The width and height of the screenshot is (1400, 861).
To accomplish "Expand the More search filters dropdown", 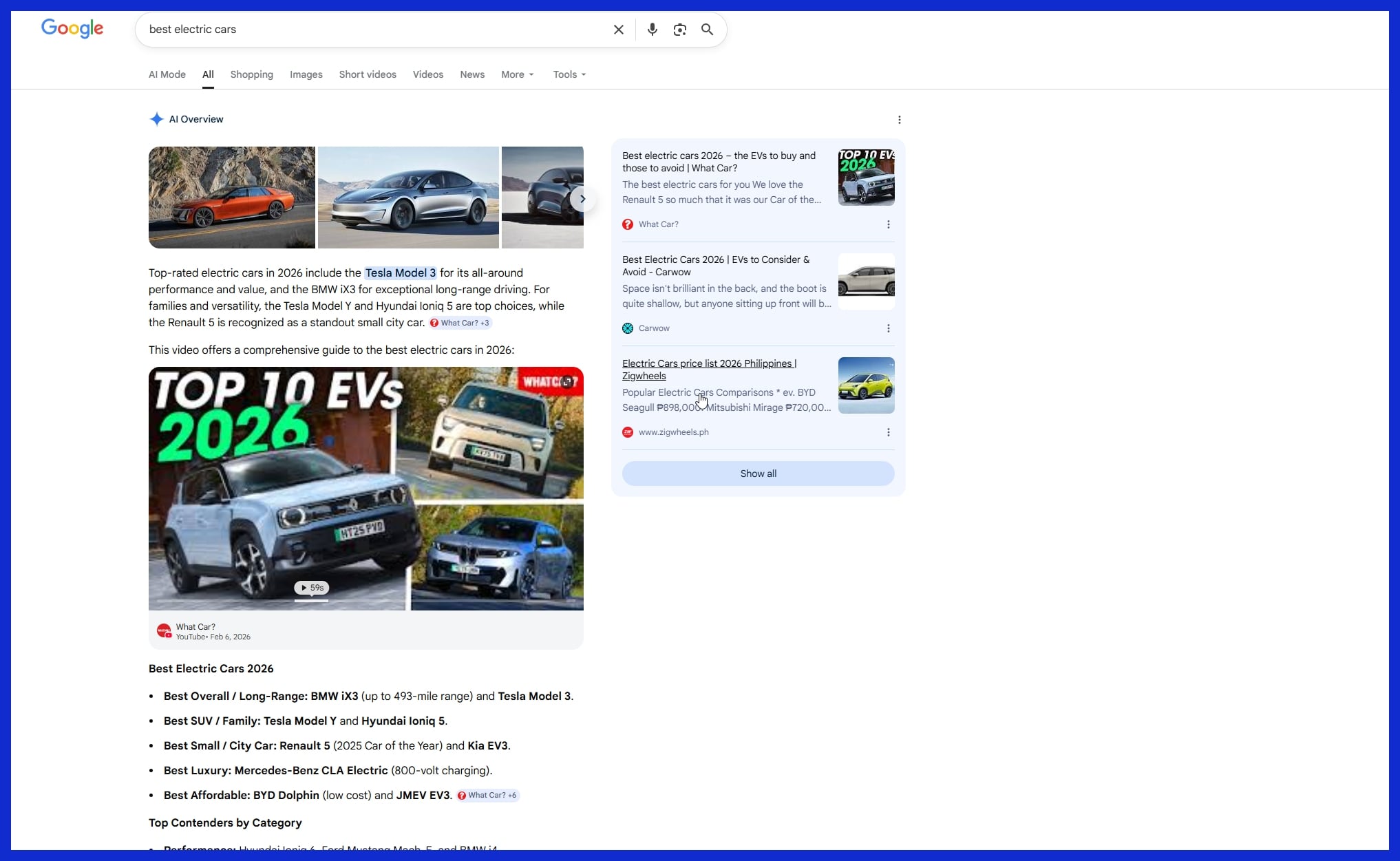I will (517, 74).
